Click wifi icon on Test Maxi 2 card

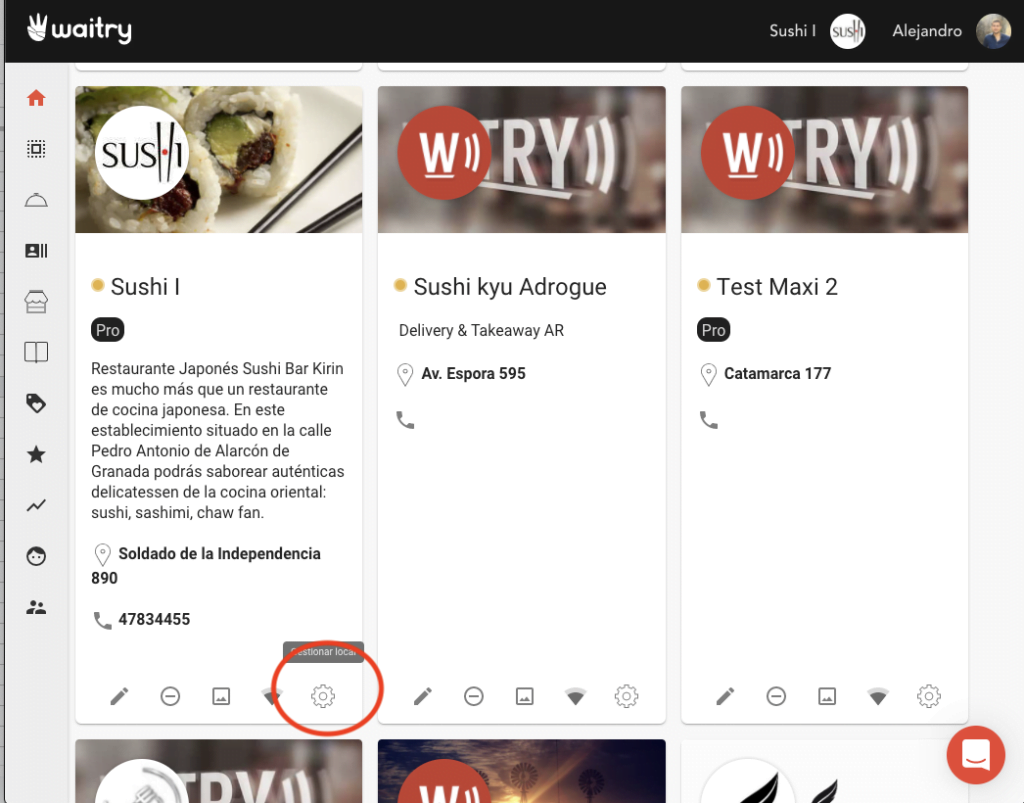click(878, 697)
